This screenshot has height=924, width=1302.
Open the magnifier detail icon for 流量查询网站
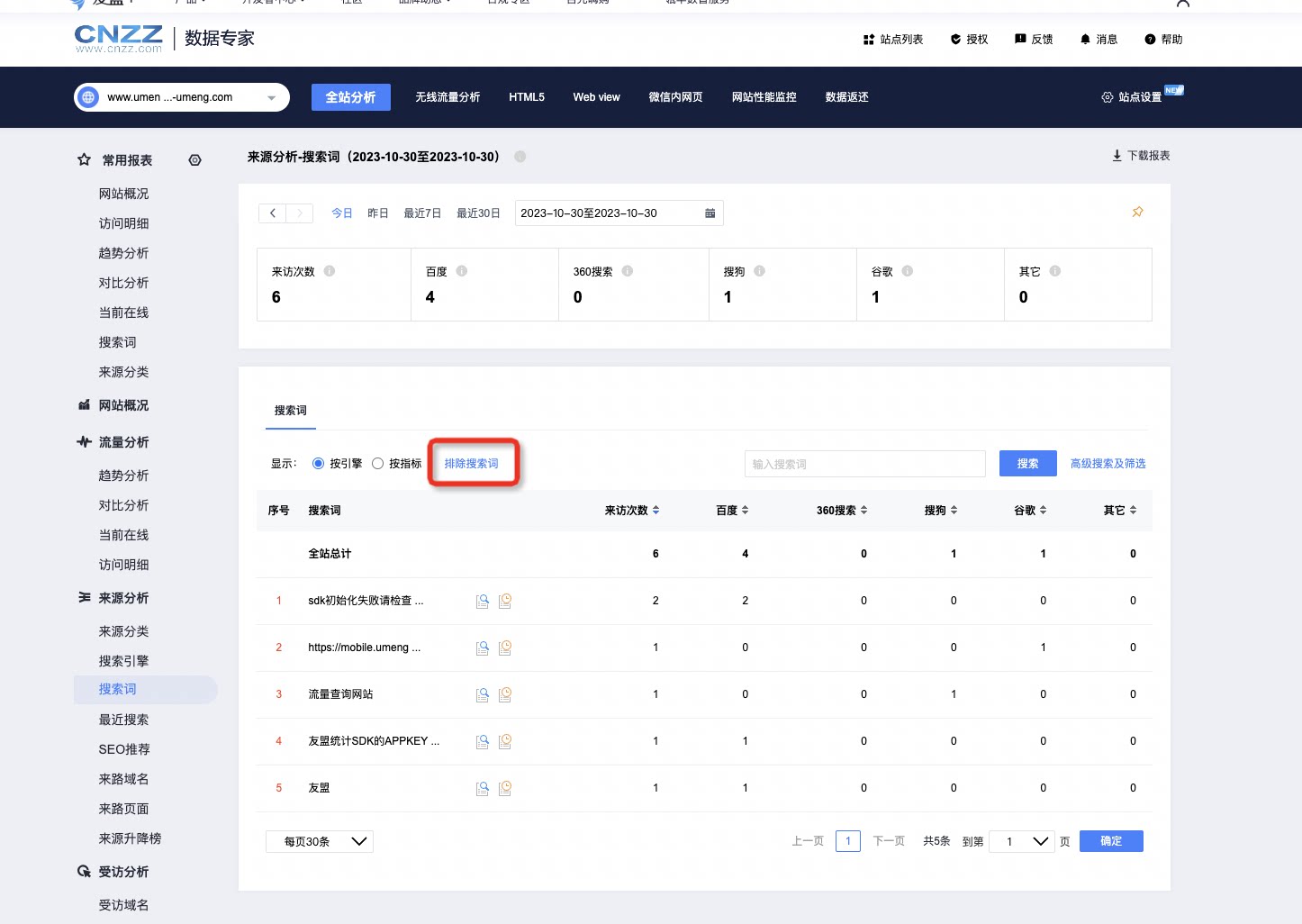pos(483,694)
